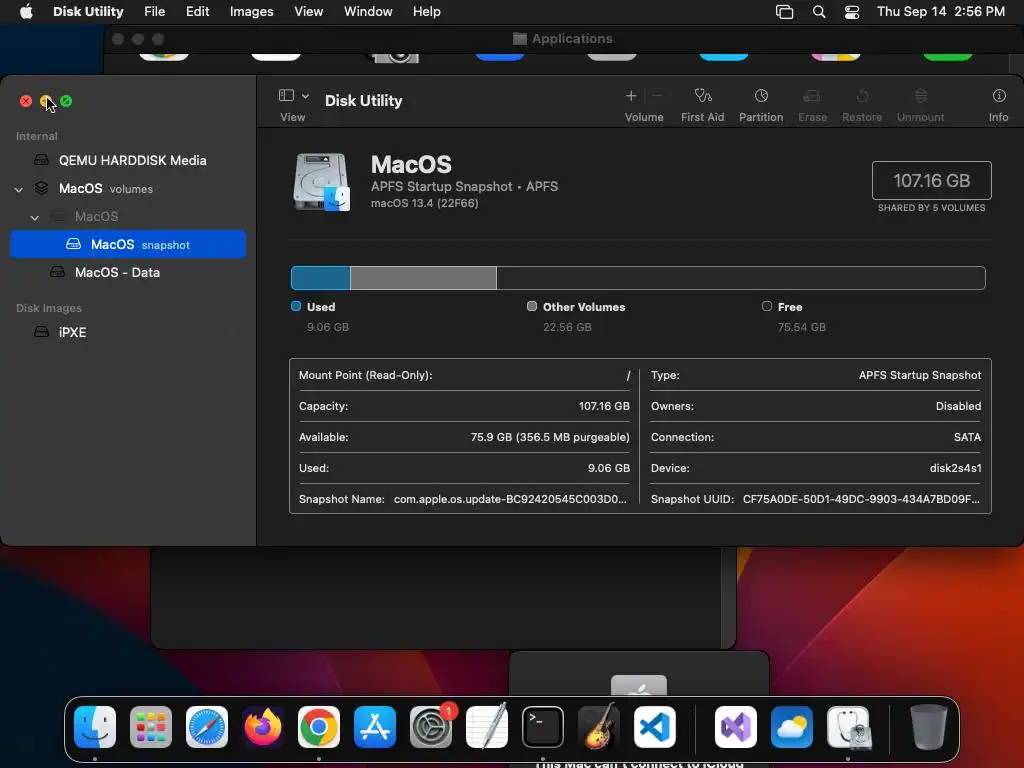Click the Erase toolbar icon
The height and width of the screenshot is (768, 1024).
[x=812, y=96]
